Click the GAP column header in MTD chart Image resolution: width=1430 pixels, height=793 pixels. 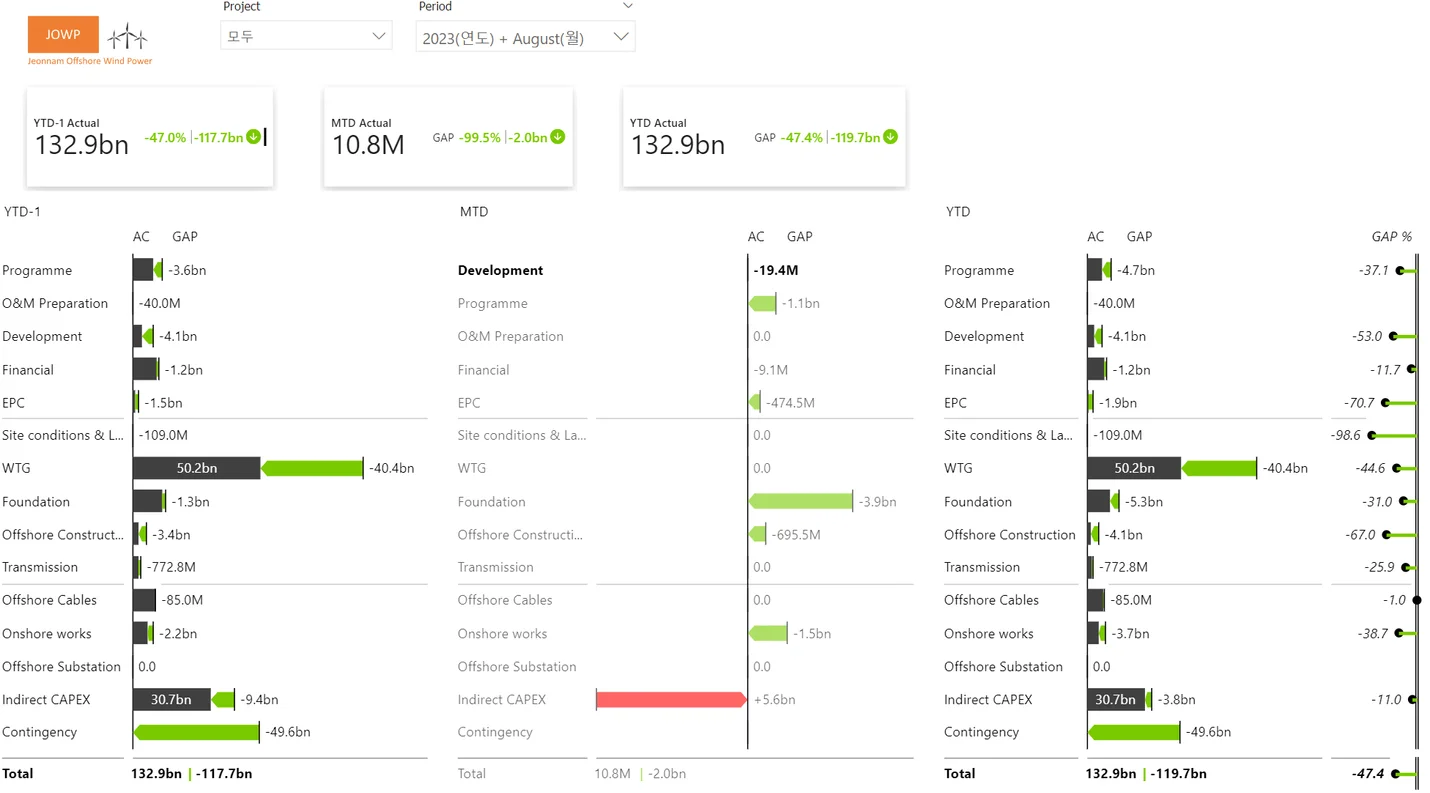[x=800, y=237]
